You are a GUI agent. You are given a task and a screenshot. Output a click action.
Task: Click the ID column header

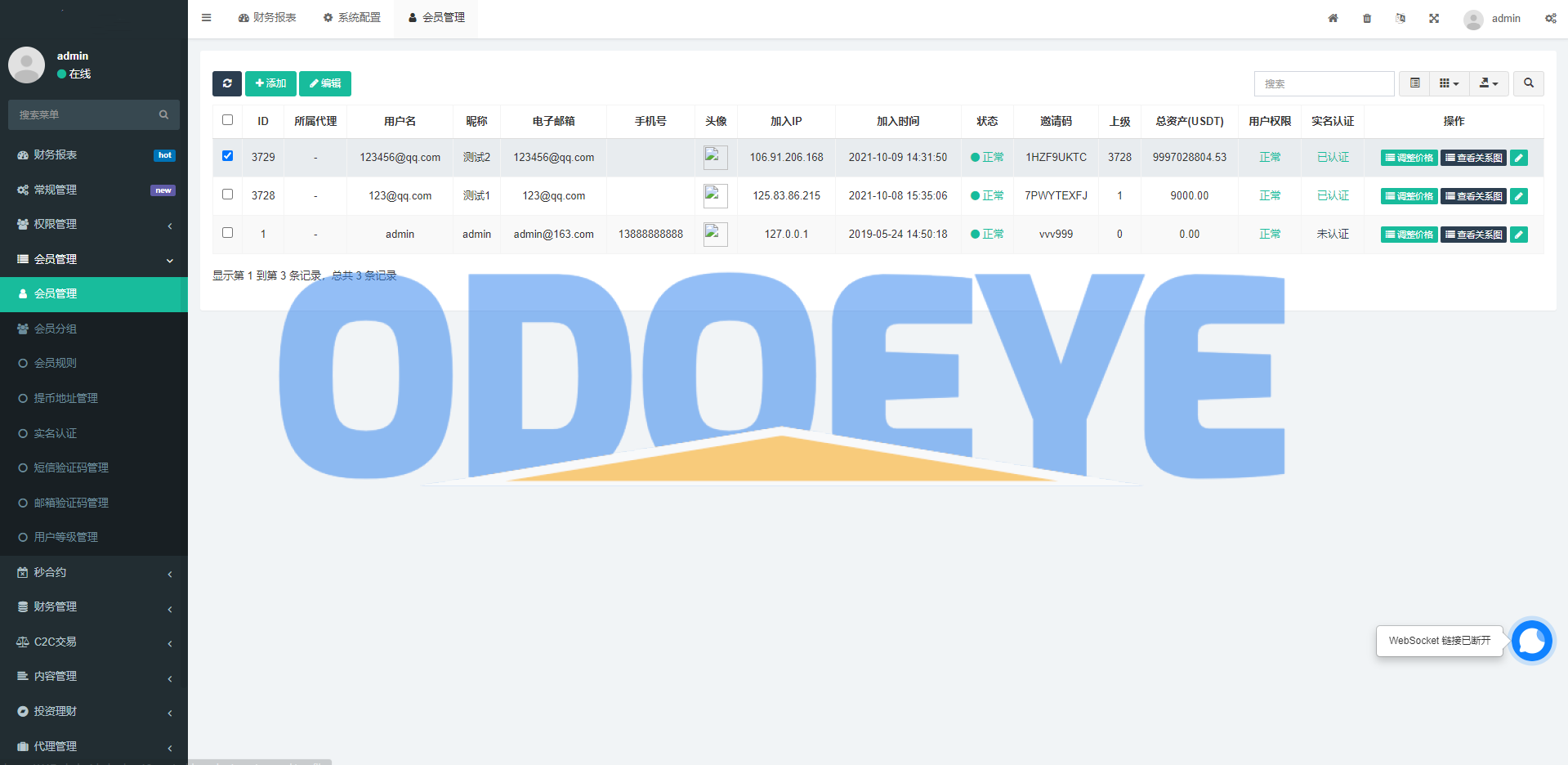coord(263,121)
